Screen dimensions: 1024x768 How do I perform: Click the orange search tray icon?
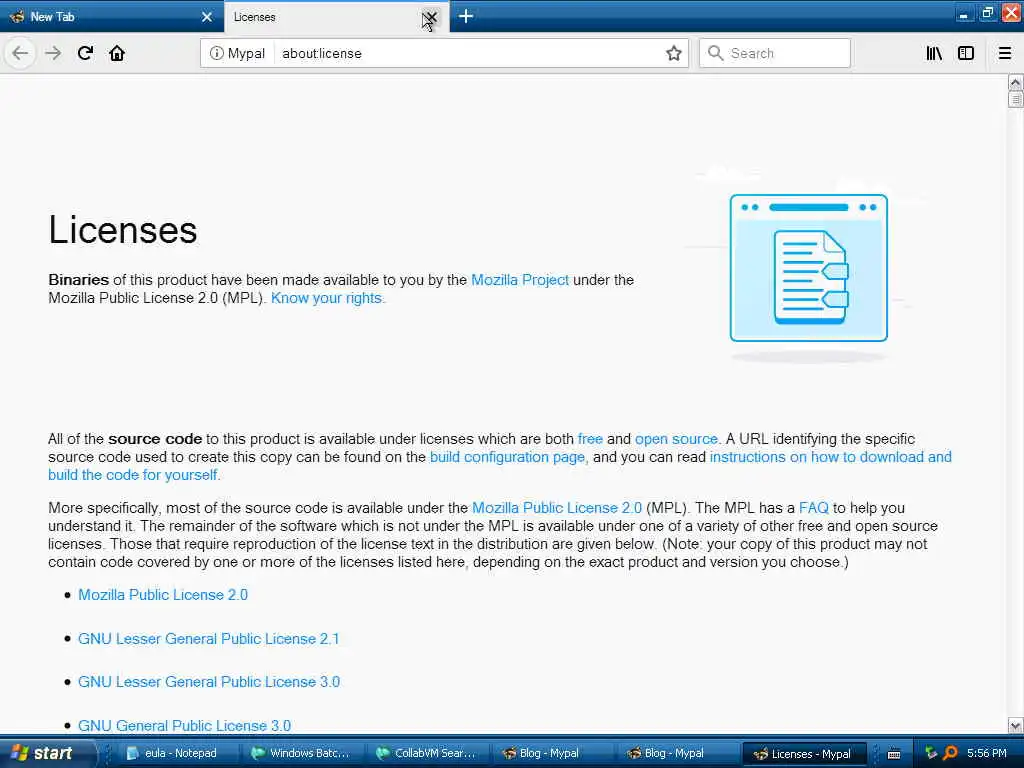[x=950, y=754]
